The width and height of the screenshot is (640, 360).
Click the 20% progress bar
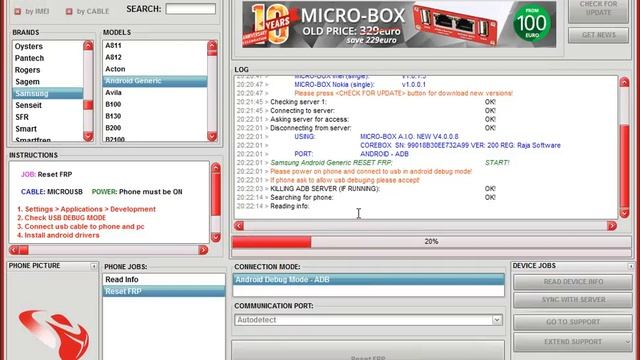tap(431, 242)
